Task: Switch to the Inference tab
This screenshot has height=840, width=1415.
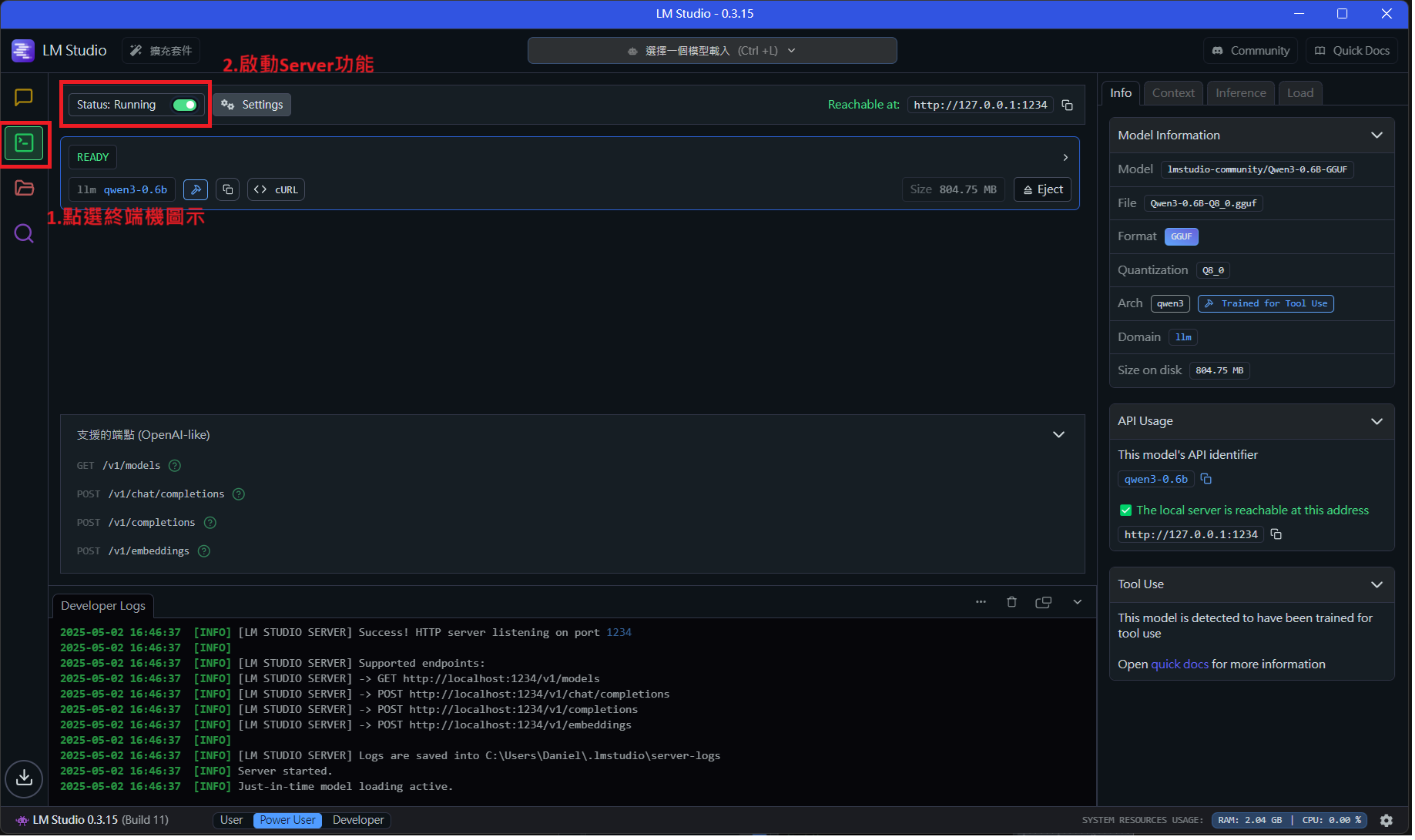Action: [1240, 93]
